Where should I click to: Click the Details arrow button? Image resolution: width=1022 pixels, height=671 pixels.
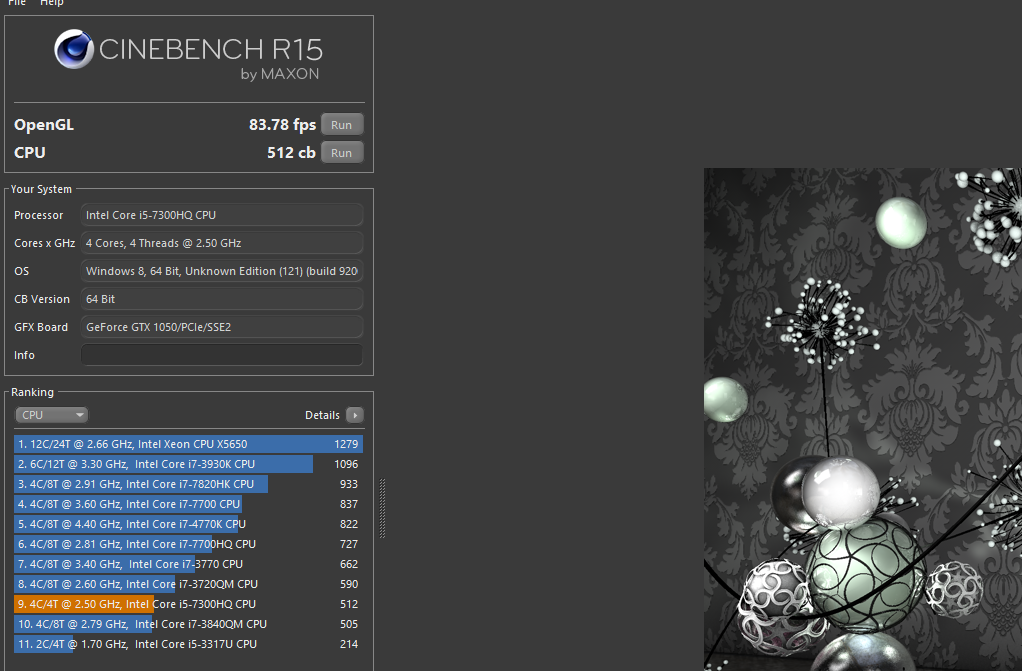(x=355, y=415)
